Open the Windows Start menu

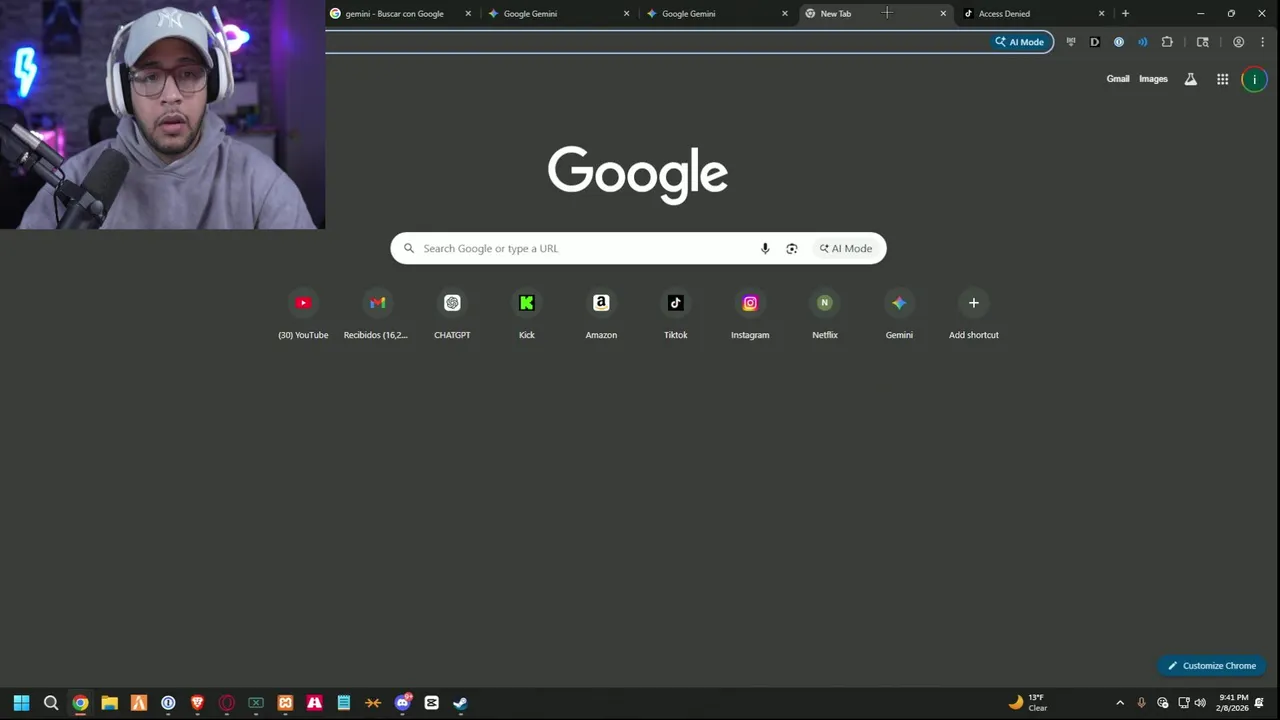coord(21,703)
